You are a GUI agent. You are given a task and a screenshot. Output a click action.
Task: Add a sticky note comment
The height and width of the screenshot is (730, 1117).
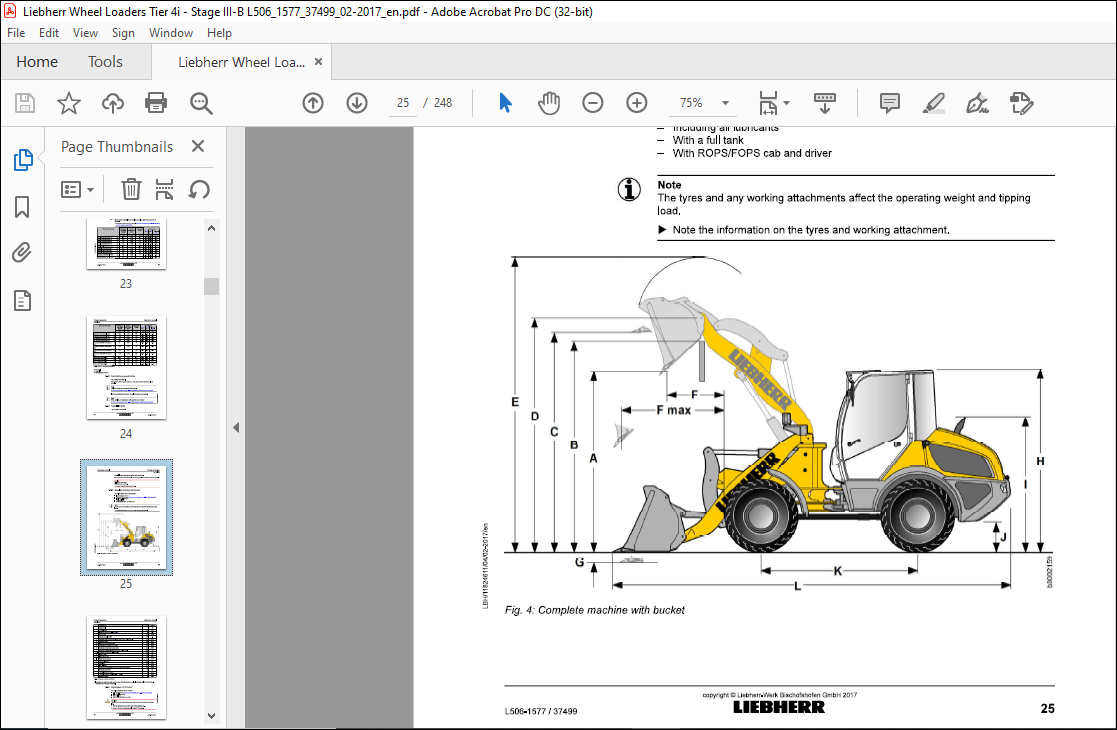[890, 103]
